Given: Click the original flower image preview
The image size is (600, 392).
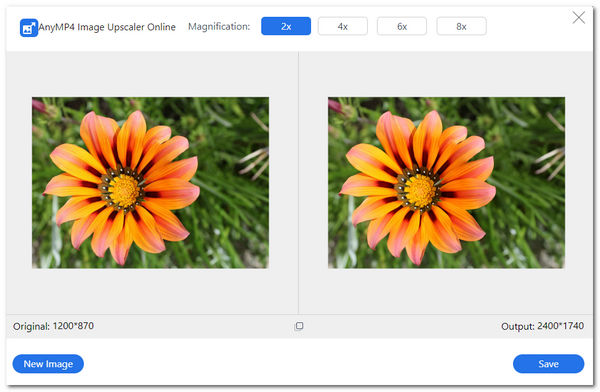Looking at the screenshot, I should [x=150, y=183].
